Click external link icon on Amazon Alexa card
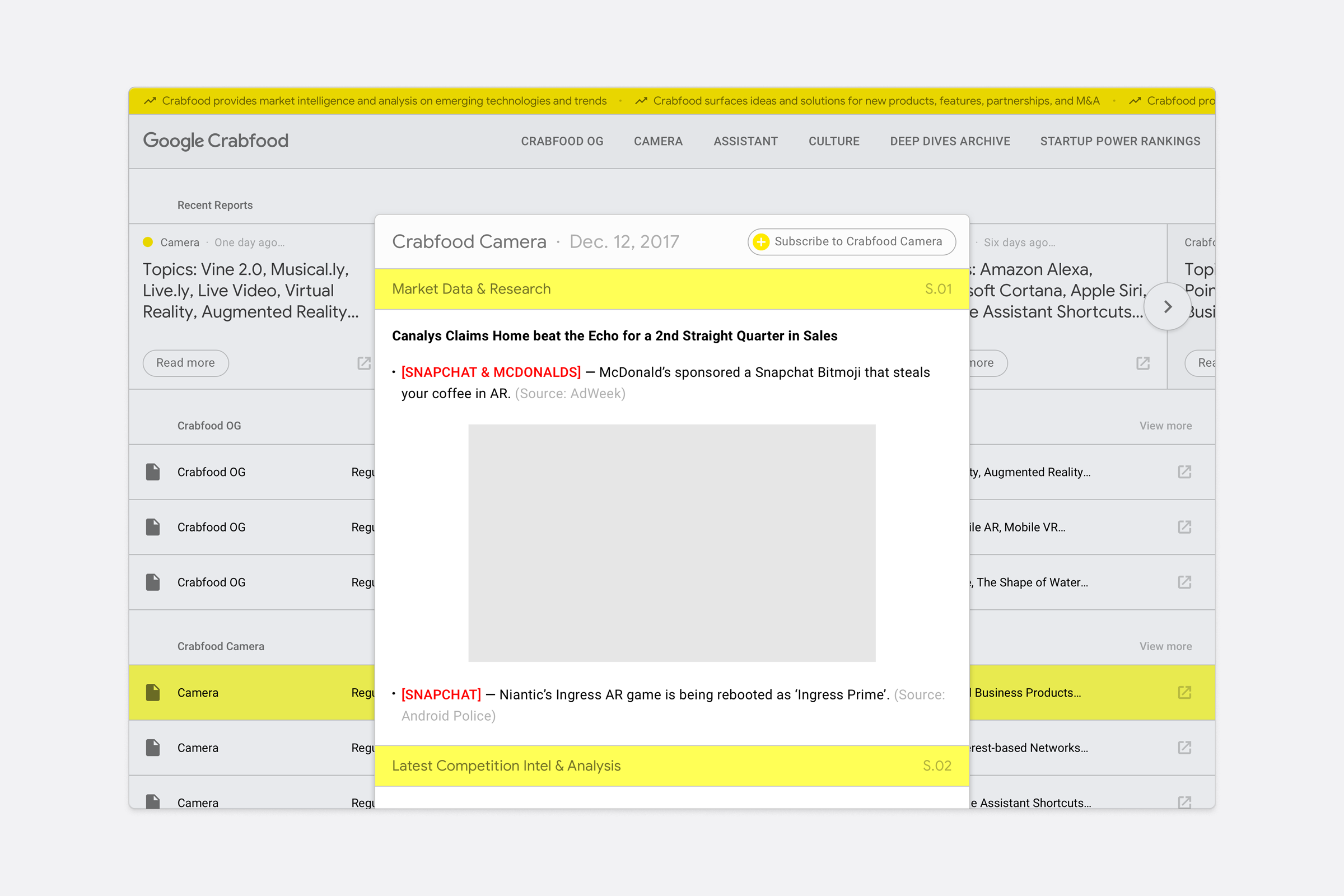 point(1142,363)
